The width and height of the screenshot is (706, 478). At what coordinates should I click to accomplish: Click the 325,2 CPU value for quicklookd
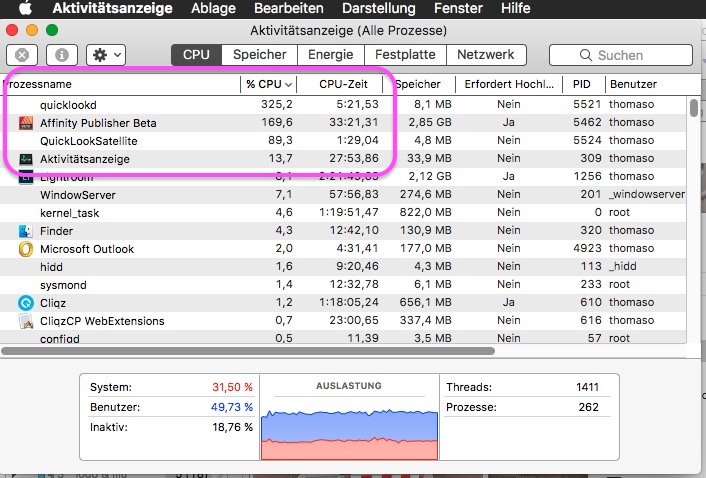pyautogui.click(x=276, y=104)
